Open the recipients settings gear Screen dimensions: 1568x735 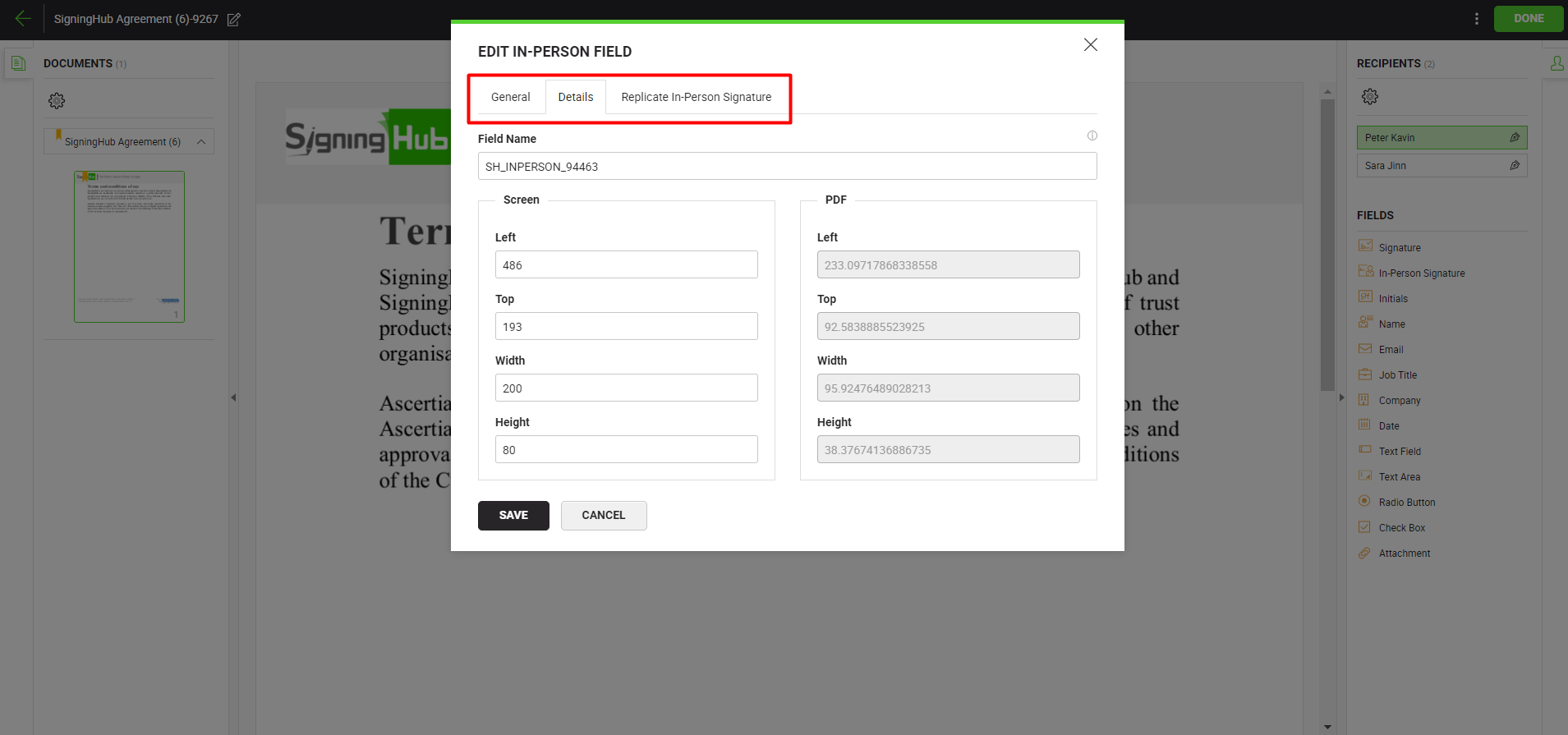[1369, 97]
